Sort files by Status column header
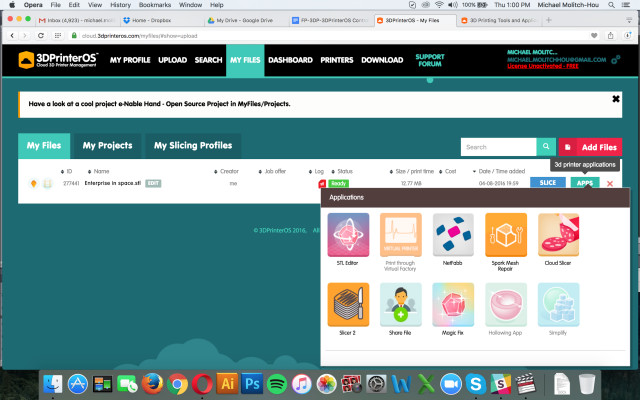The image size is (640, 400). pos(345,171)
